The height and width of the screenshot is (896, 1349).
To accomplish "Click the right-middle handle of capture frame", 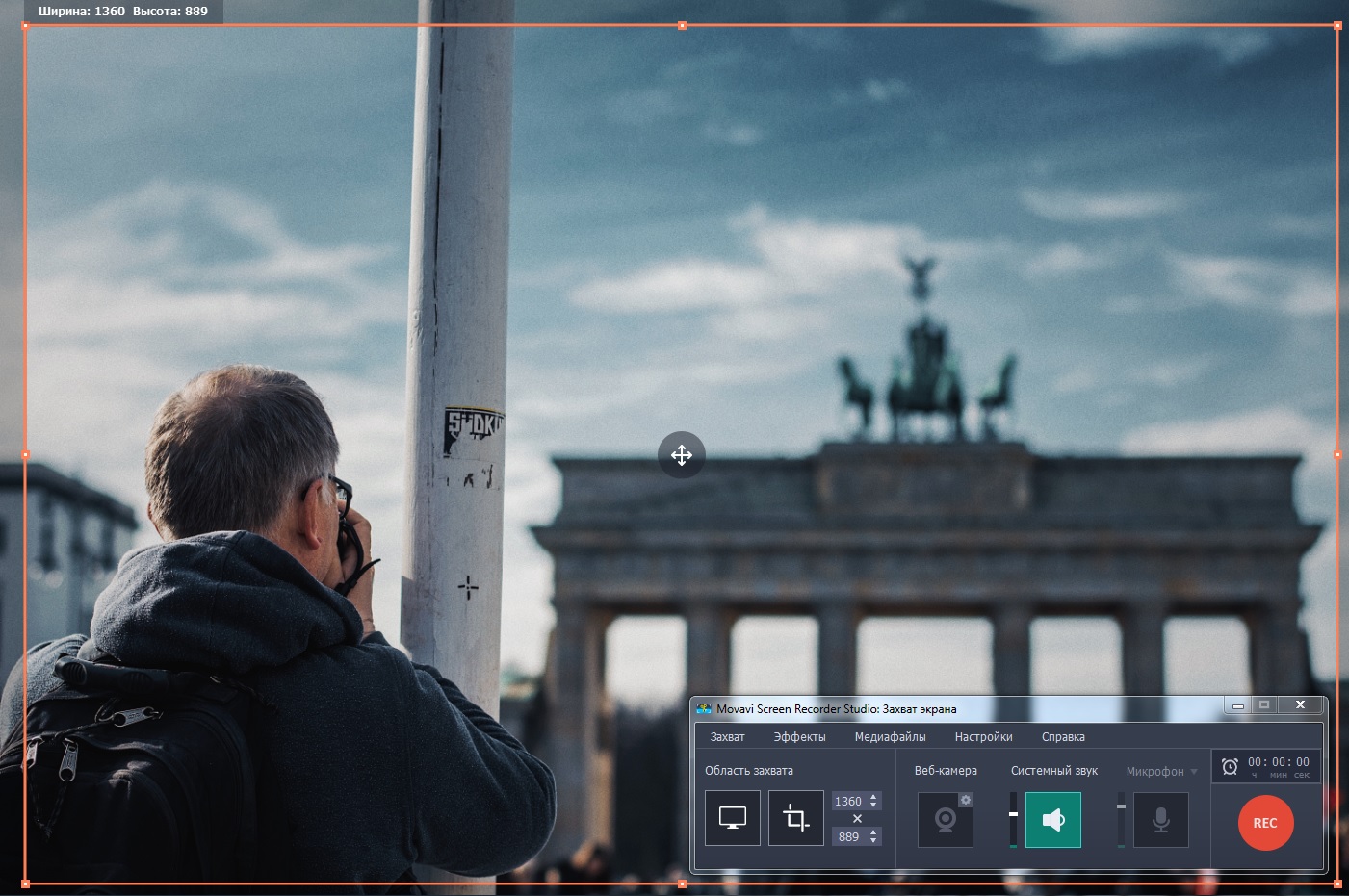I will coord(1337,454).
